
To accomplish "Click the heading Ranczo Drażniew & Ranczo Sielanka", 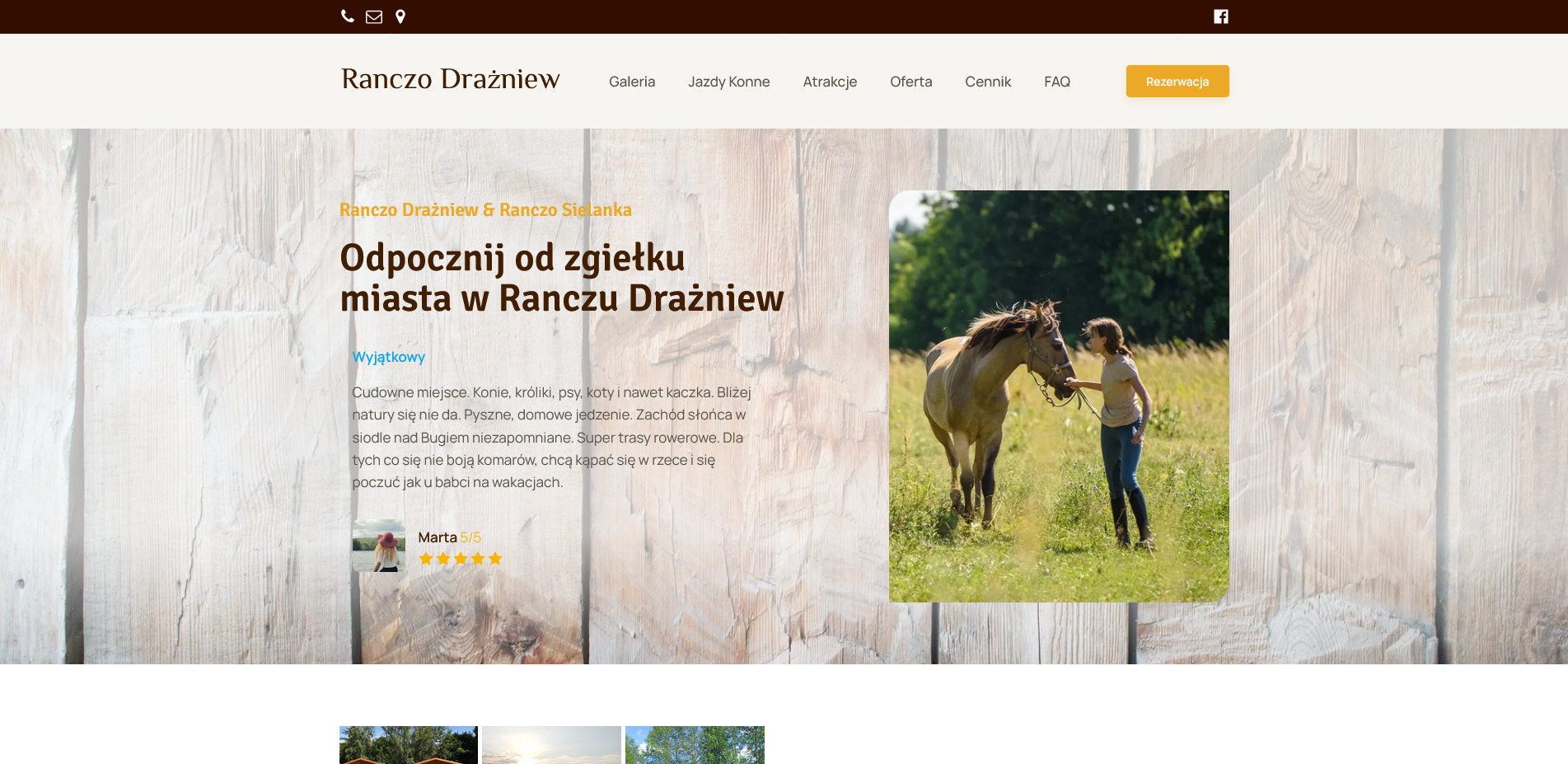I will click(485, 210).
